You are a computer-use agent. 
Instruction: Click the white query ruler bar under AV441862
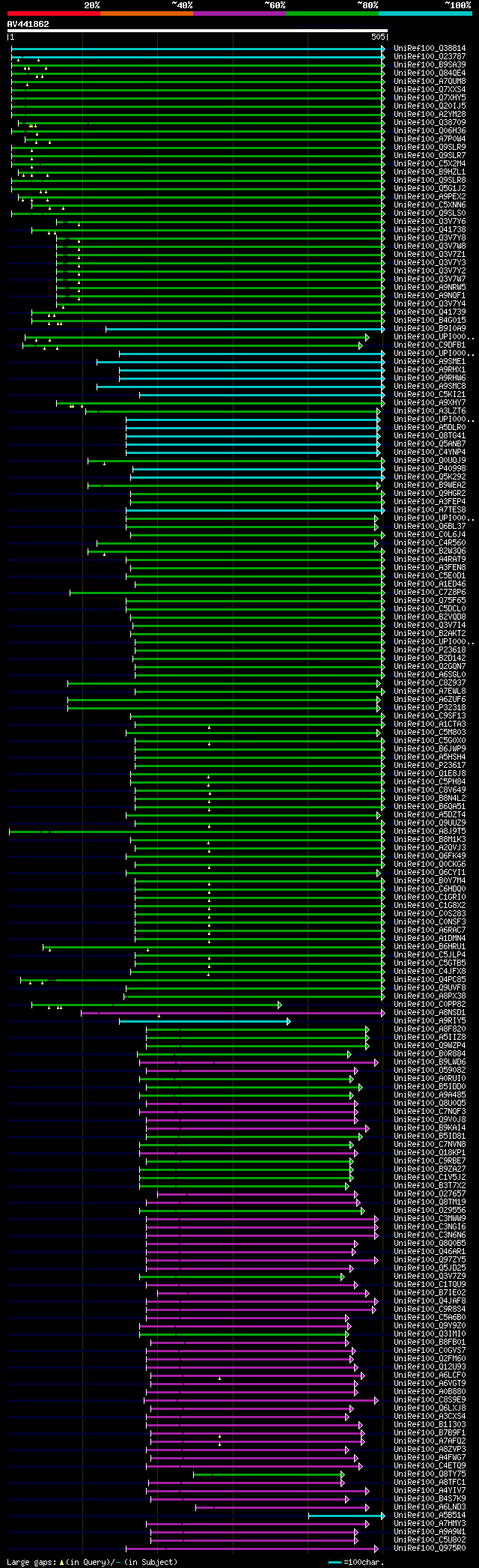(x=198, y=31)
